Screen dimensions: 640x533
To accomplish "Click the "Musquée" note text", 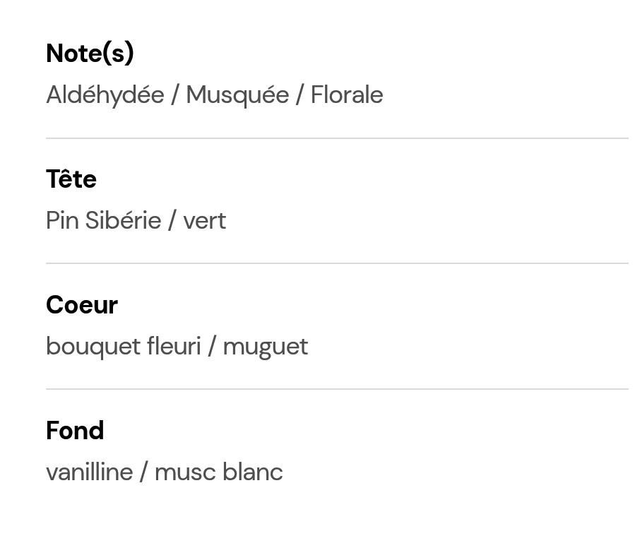I will [237, 95].
